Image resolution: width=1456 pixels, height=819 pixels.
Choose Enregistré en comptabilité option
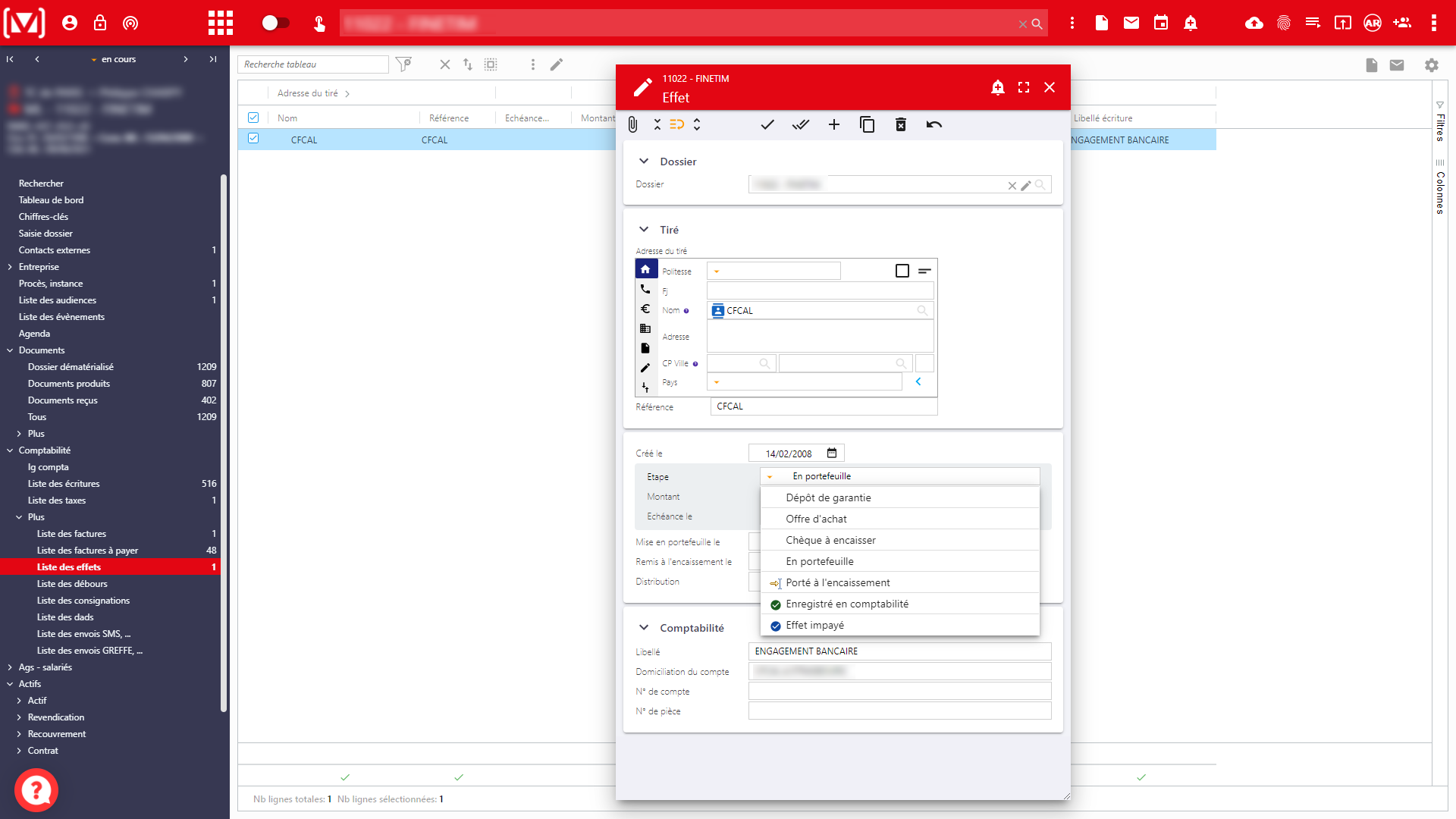(900, 604)
